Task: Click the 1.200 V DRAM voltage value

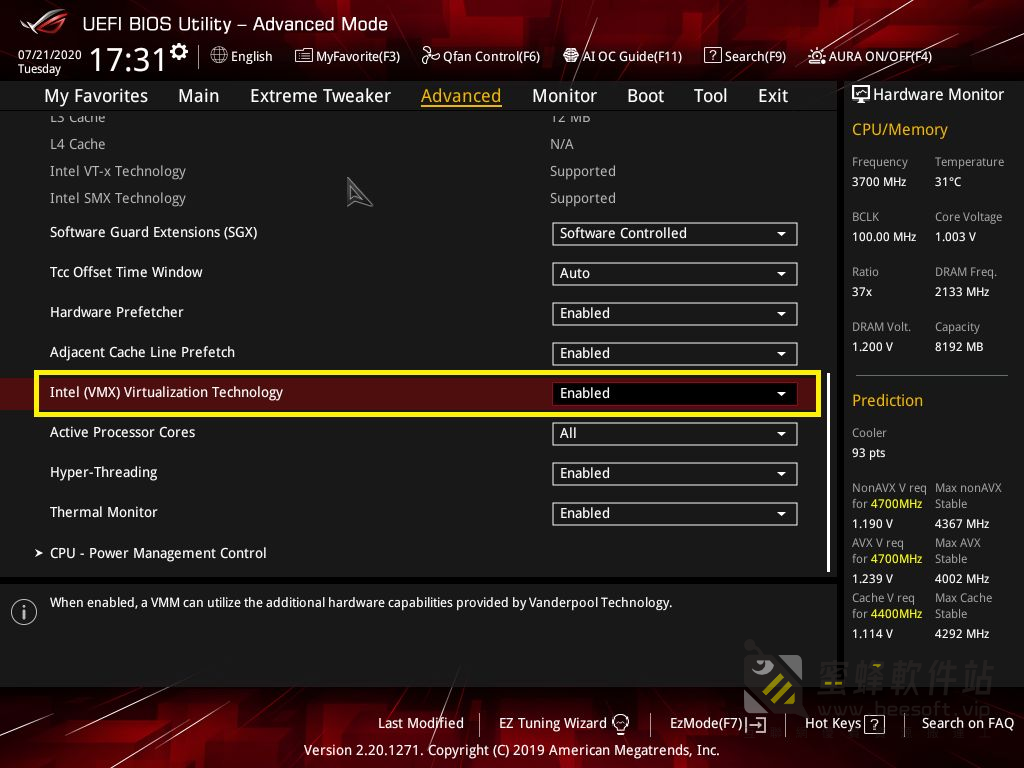Action: [x=872, y=347]
